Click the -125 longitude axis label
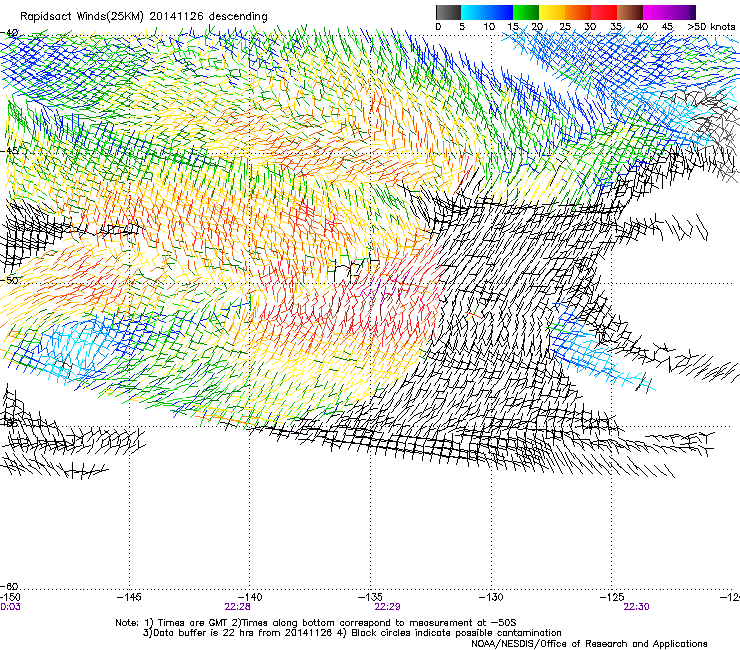The height and width of the screenshot is (650, 740). coord(612,598)
